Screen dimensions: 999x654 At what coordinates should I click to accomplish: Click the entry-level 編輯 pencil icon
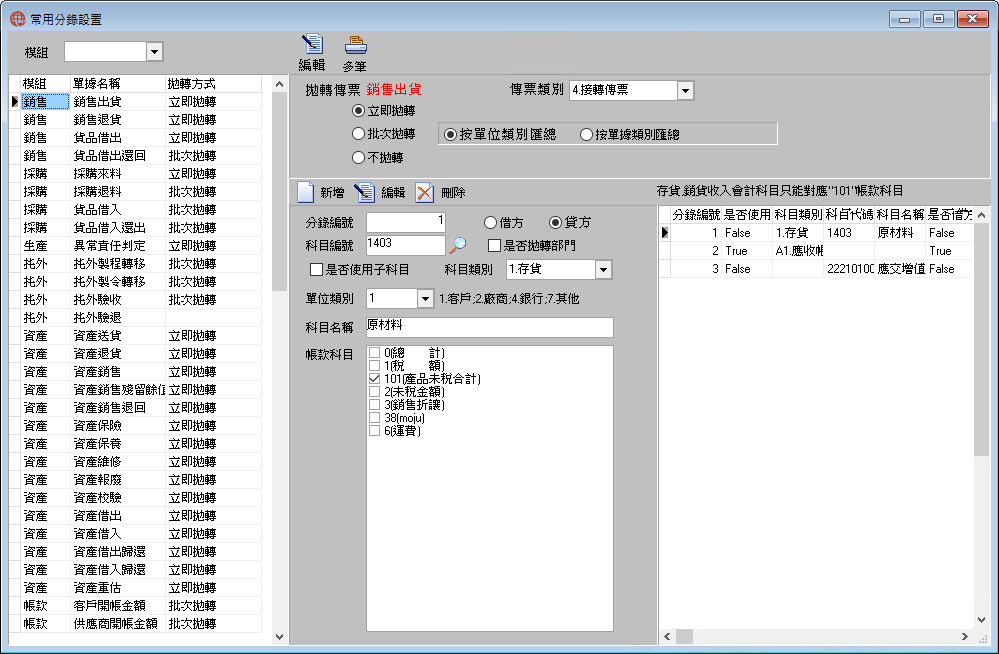(x=364, y=192)
